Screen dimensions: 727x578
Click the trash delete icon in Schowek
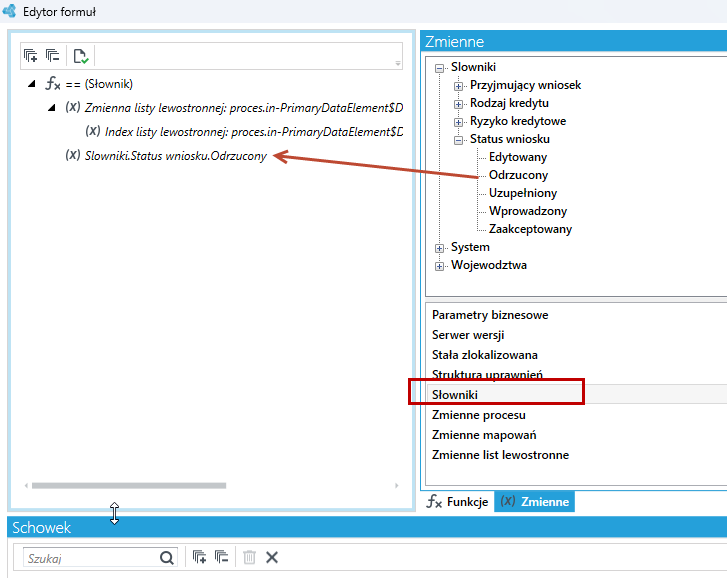[x=249, y=557]
